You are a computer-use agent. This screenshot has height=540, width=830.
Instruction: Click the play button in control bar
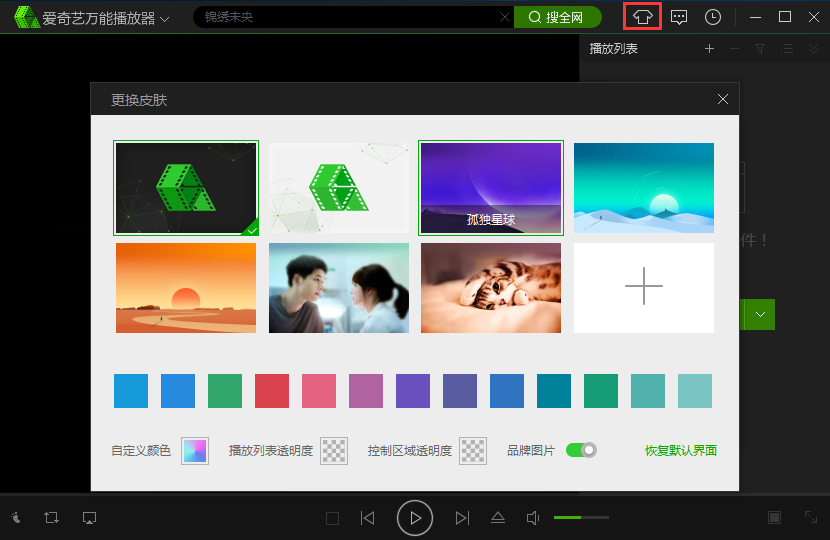(x=414, y=517)
